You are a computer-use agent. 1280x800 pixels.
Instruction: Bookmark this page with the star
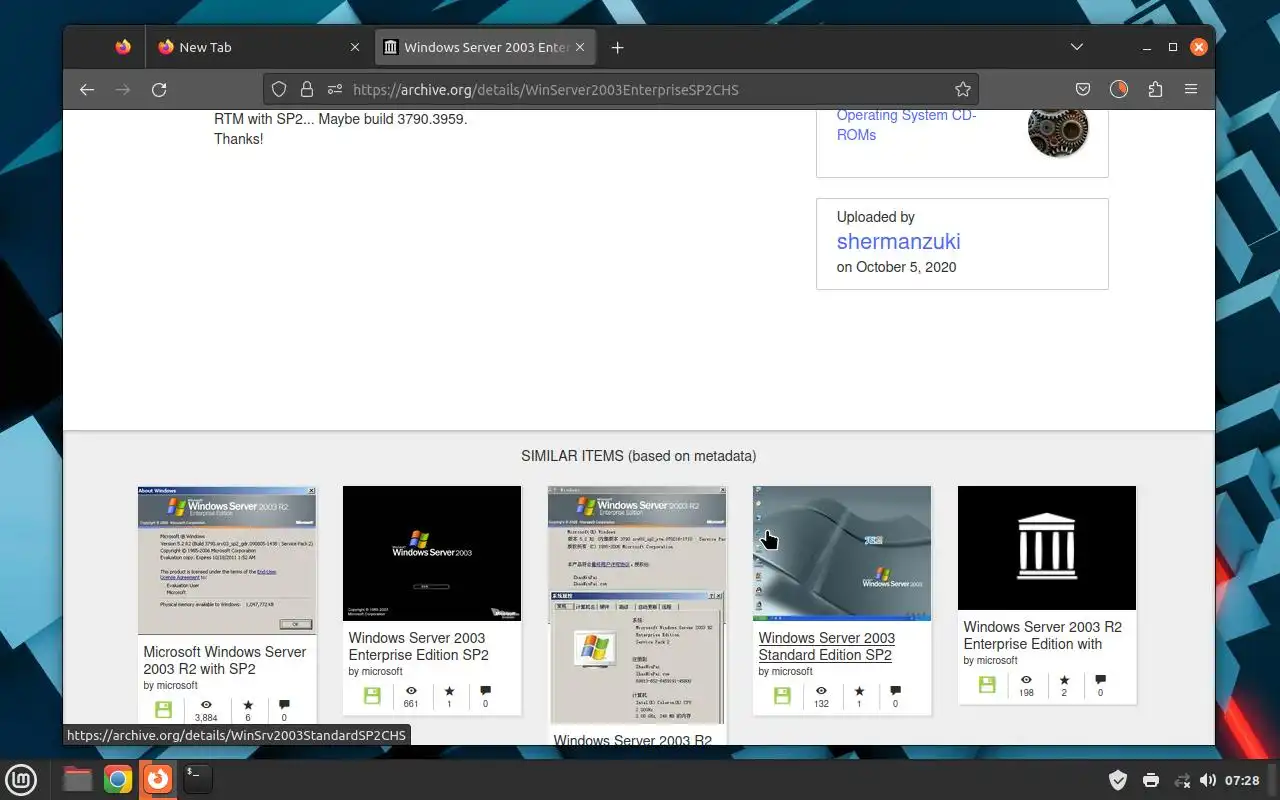point(962,89)
